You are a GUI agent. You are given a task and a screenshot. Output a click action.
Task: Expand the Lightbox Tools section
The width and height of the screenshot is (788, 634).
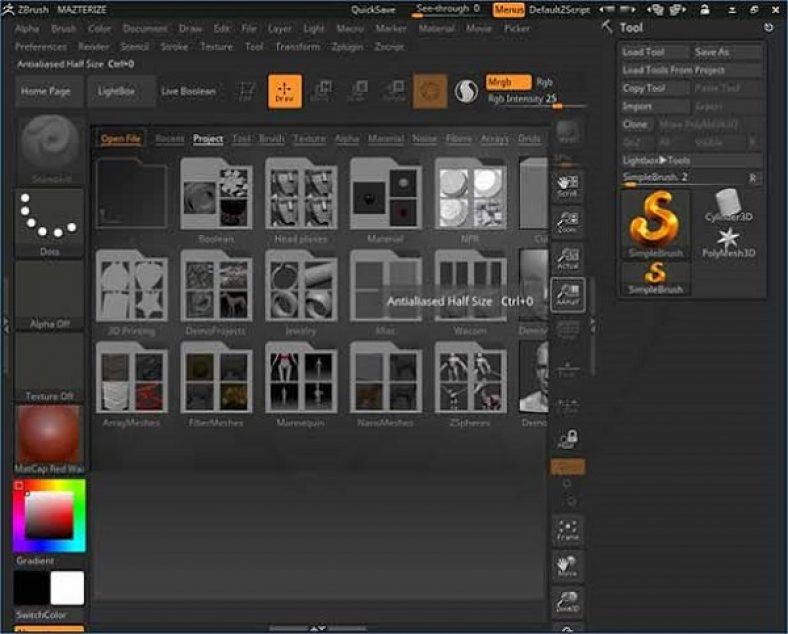coord(656,160)
